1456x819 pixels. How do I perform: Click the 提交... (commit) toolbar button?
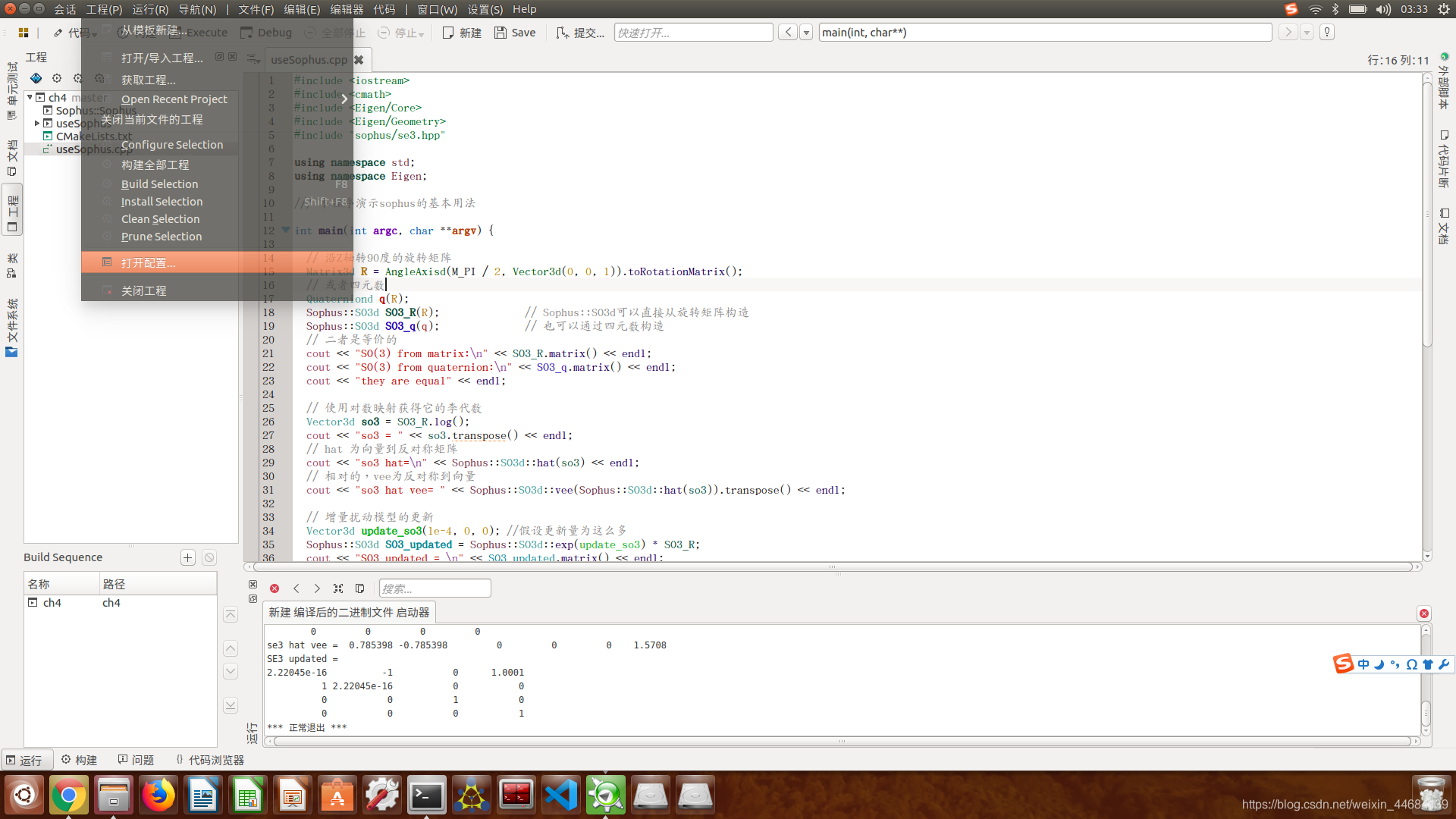click(580, 33)
